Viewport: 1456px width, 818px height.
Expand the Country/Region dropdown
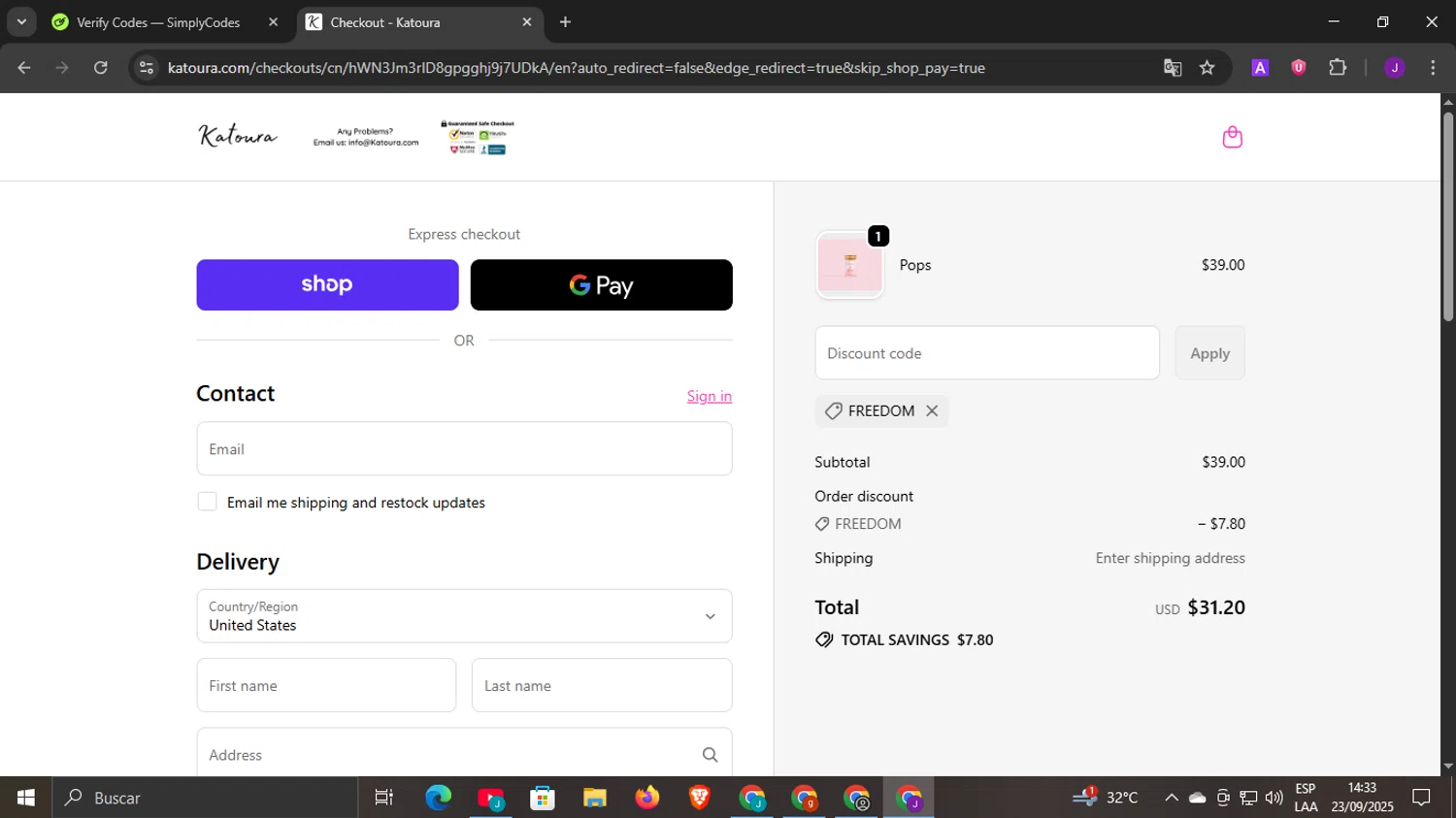coord(464,616)
